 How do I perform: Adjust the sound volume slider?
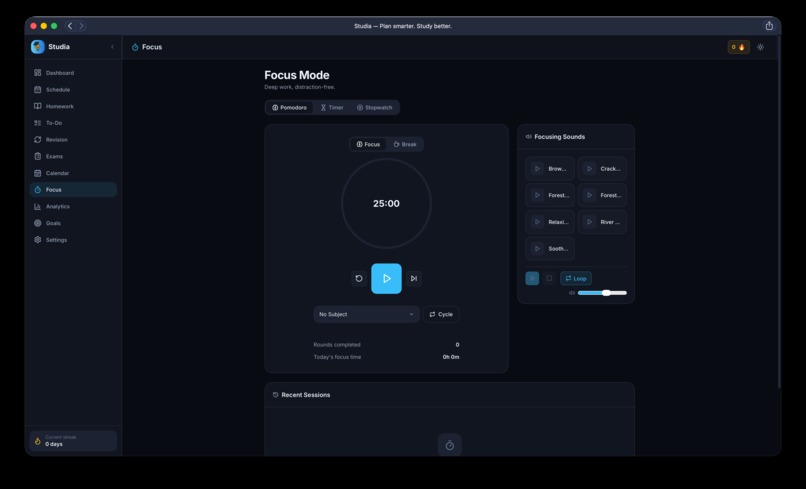pos(602,293)
